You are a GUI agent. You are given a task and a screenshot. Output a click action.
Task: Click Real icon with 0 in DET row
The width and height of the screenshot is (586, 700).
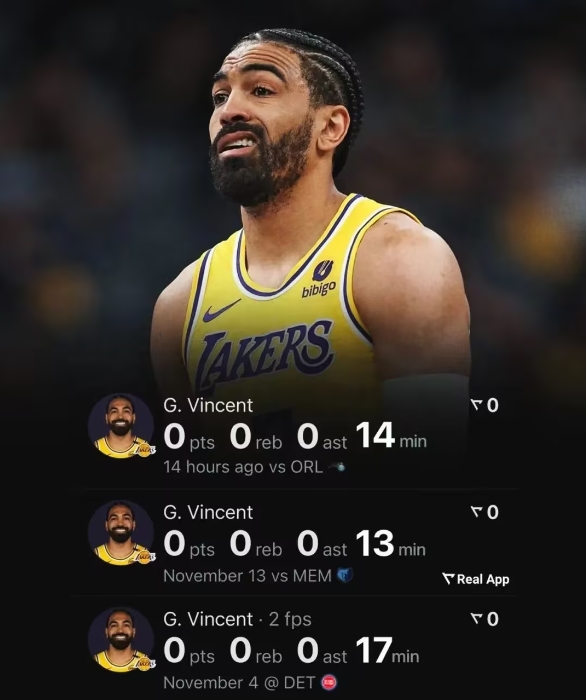(x=485, y=619)
